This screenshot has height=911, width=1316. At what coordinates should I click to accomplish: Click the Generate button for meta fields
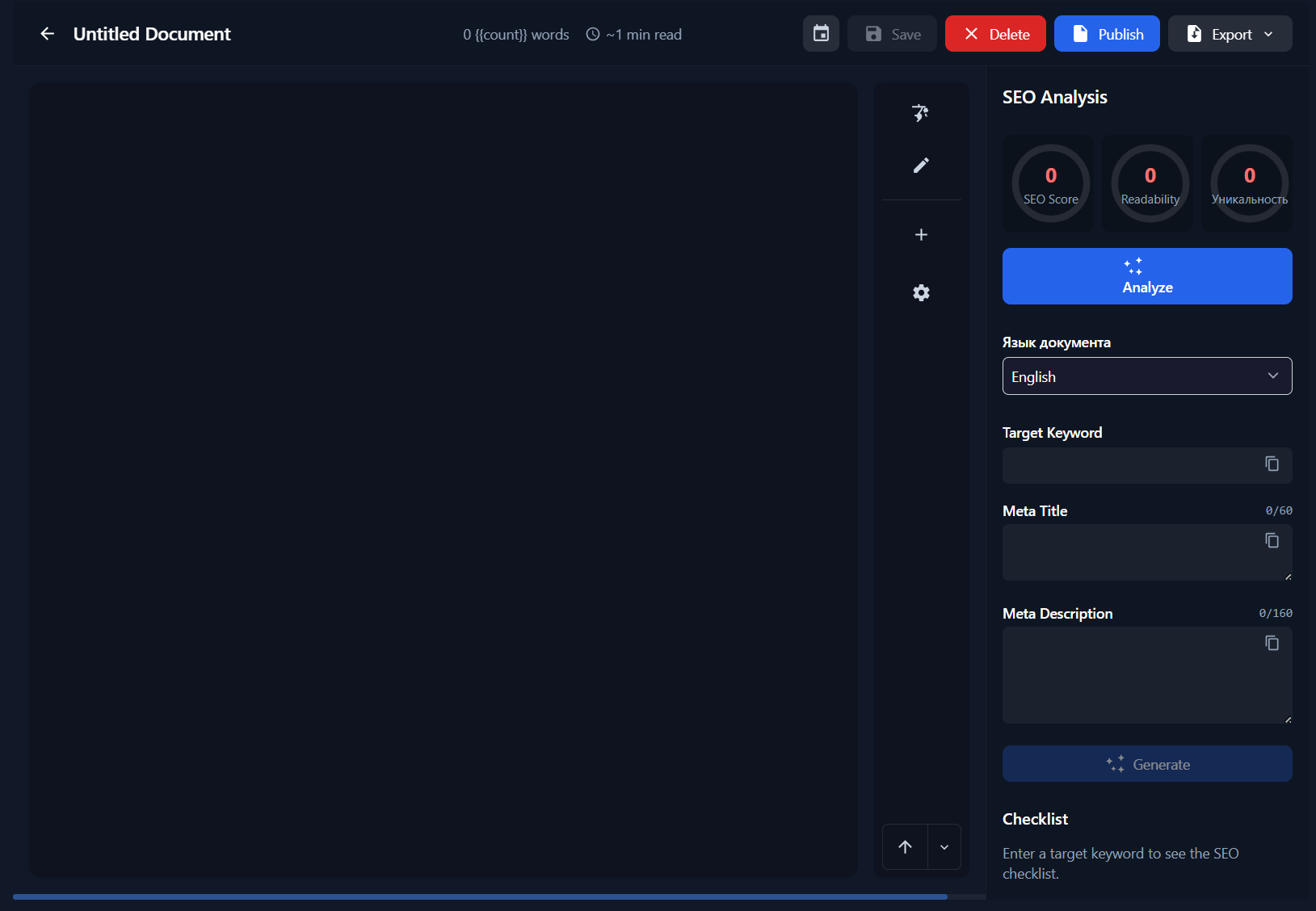pos(1146,763)
